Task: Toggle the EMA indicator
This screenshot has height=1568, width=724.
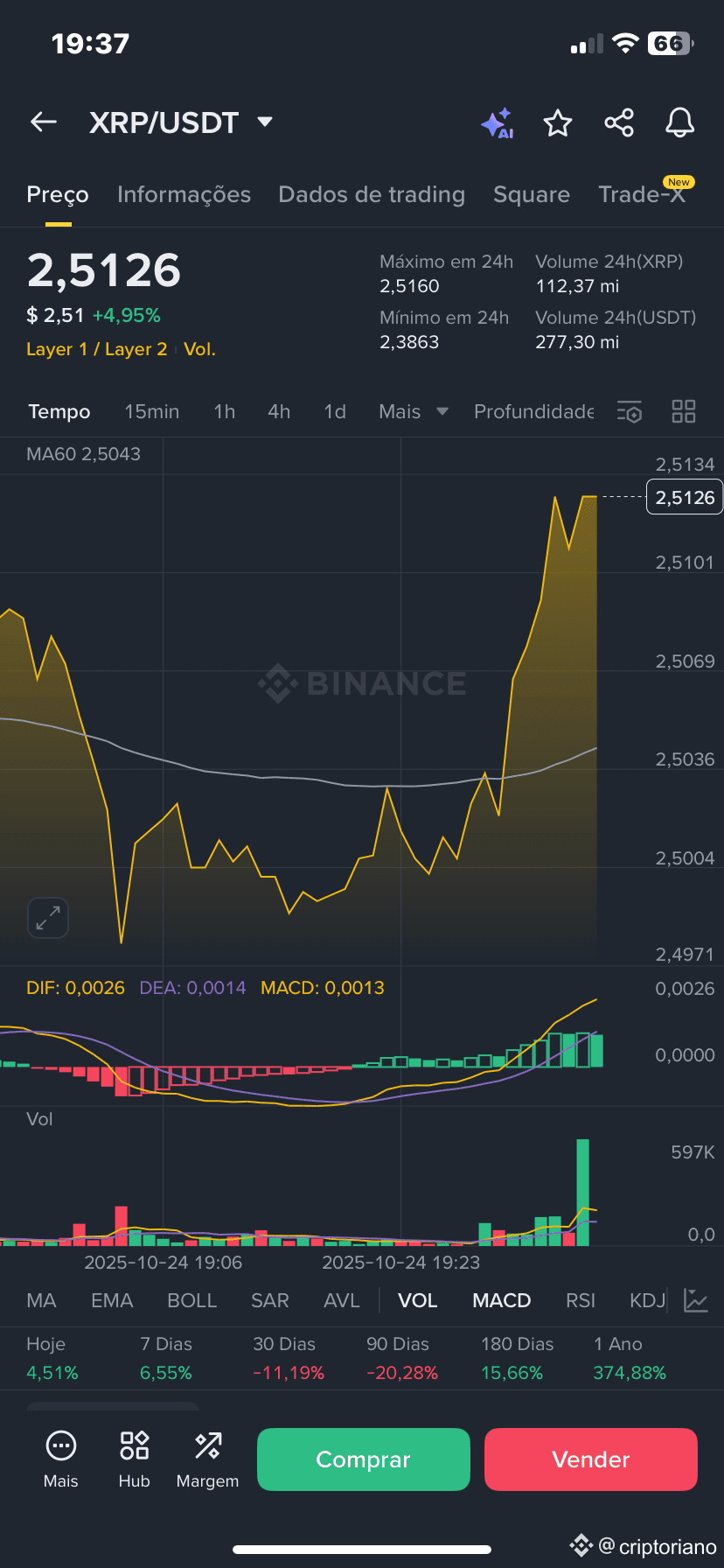Action: pyautogui.click(x=112, y=1300)
